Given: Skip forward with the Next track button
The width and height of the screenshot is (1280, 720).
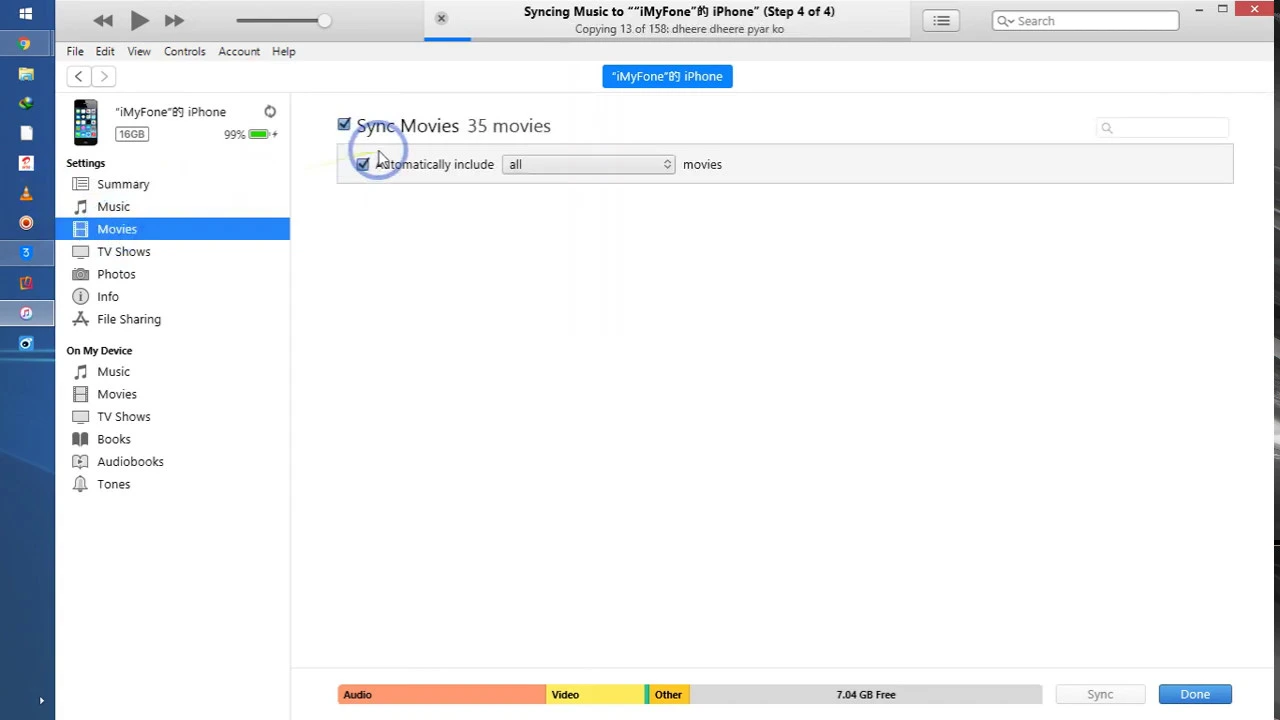Looking at the screenshot, I should tap(174, 20).
